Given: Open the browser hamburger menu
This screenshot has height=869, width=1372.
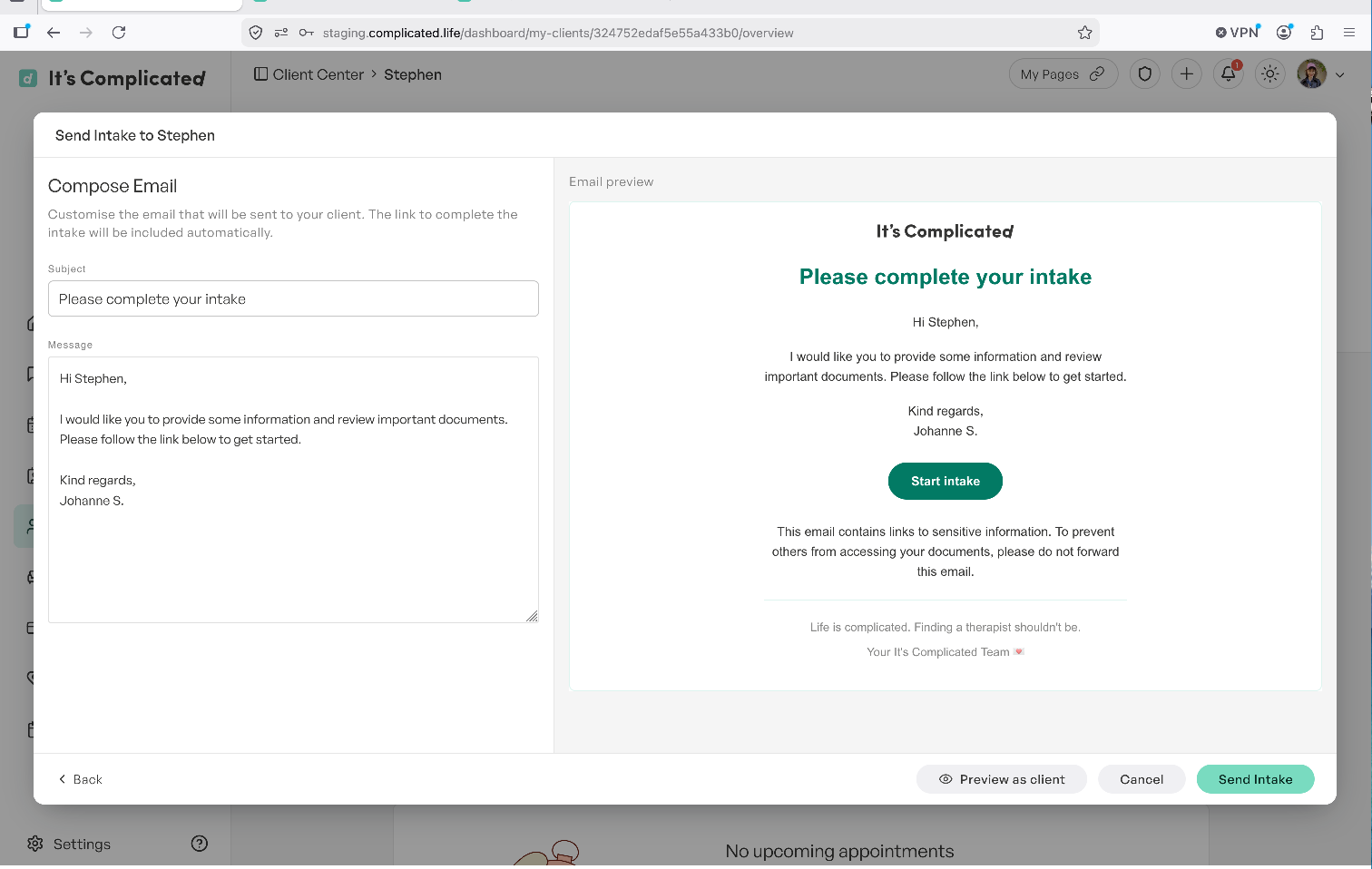Looking at the screenshot, I should (1349, 33).
